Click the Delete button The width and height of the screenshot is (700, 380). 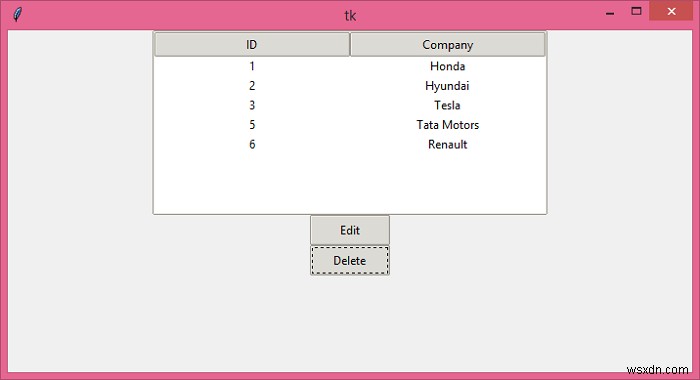pos(350,260)
